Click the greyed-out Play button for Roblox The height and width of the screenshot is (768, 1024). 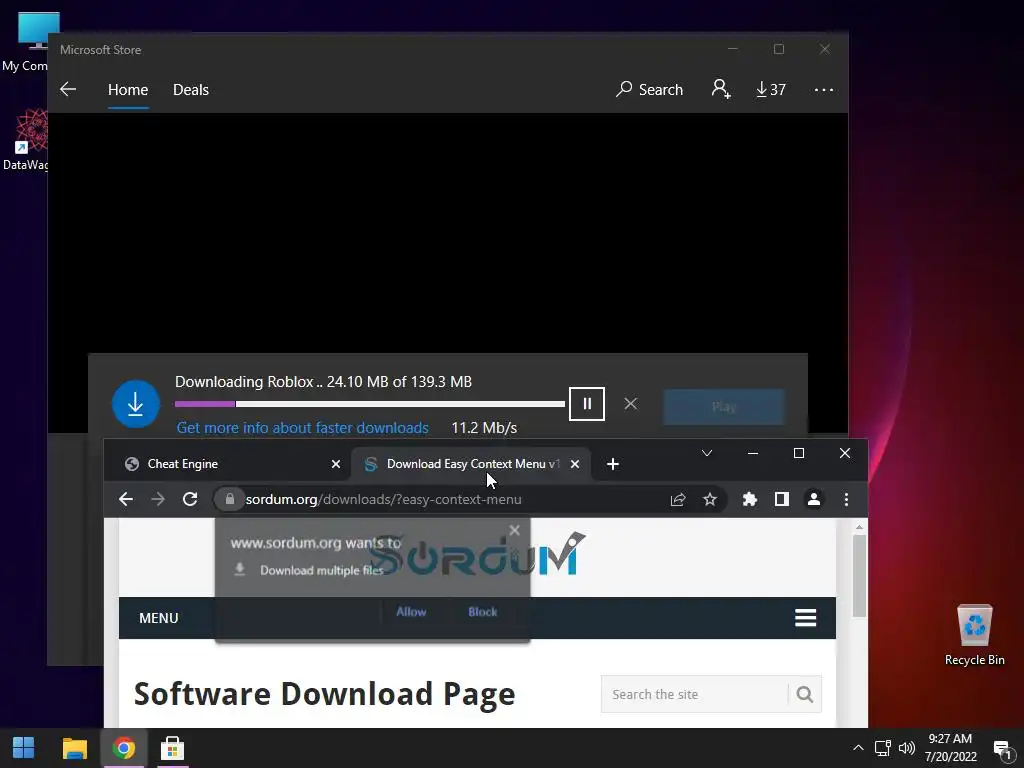click(724, 407)
